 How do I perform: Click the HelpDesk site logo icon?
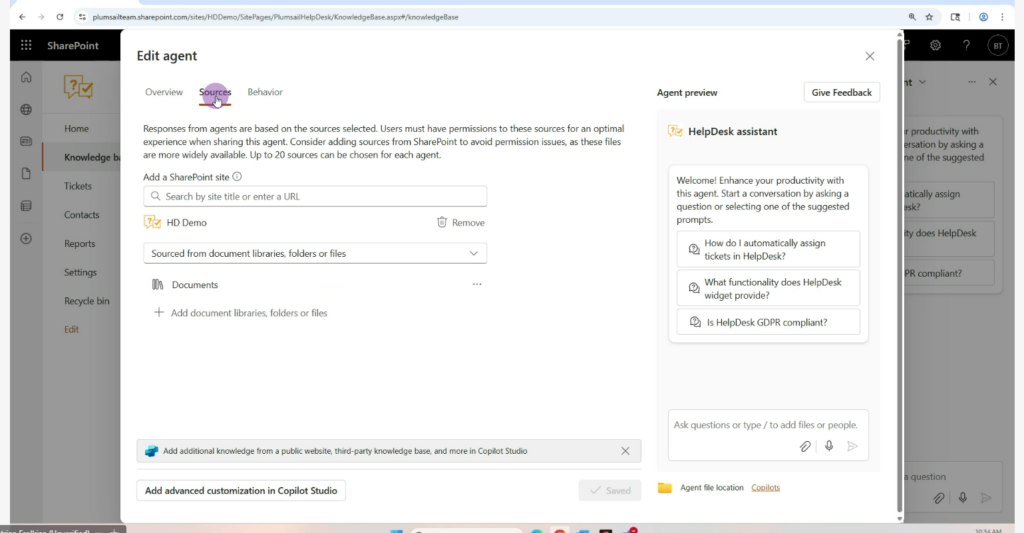[x=78, y=87]
